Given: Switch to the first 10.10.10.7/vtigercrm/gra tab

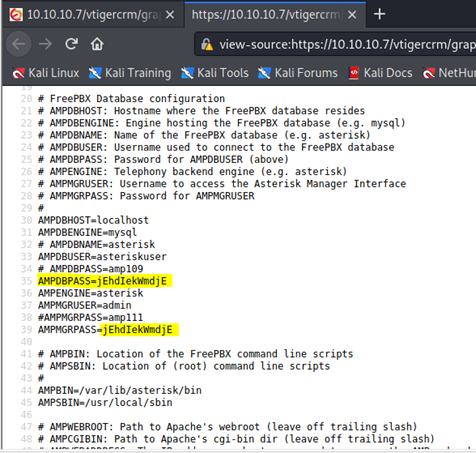Looking at the screenshot, I should [x=92, y=15].
